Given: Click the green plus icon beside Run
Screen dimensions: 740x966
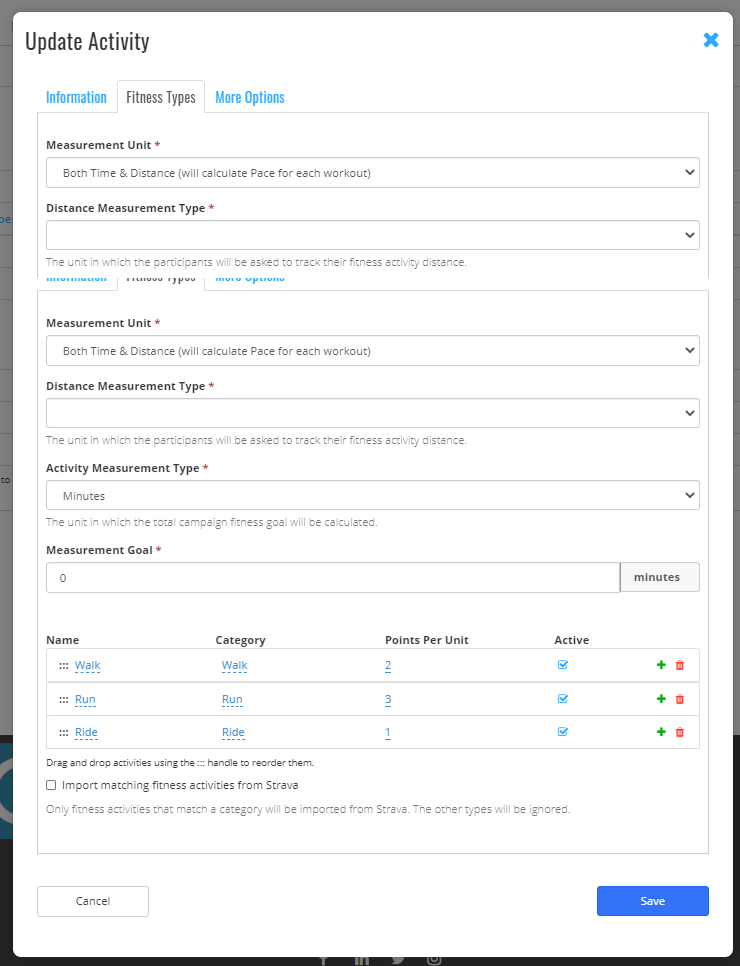Looking at the screenshot, I should point(660,698).
